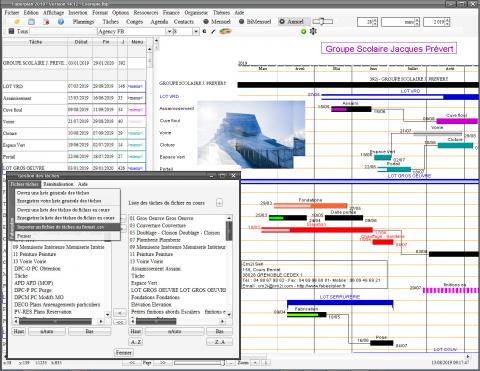Open the Réinitialisation menu in task dialog
Screen dimensions: 480x371
click(x=58, y=184)
